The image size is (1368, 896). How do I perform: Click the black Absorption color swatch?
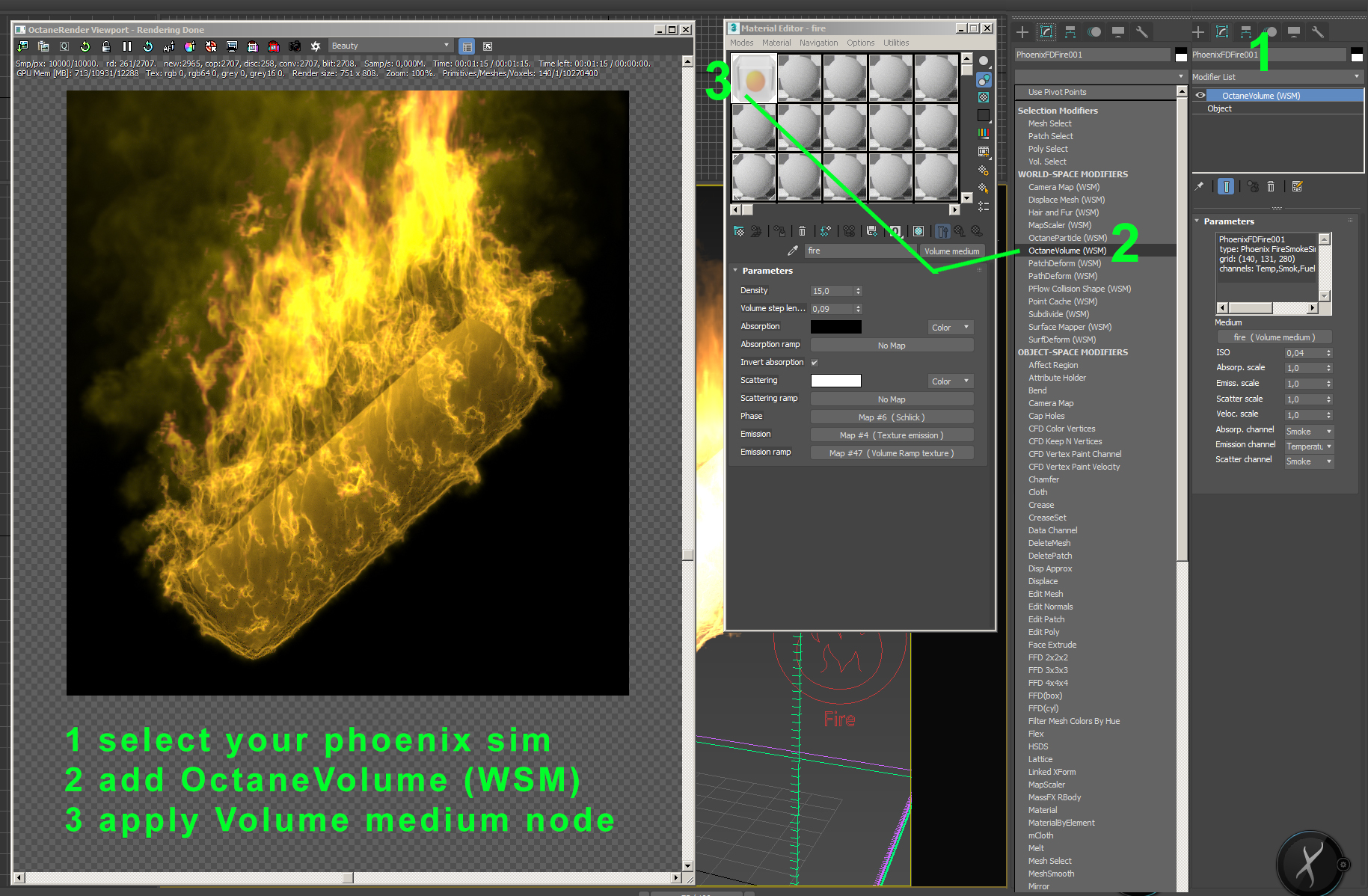[836, 327]
